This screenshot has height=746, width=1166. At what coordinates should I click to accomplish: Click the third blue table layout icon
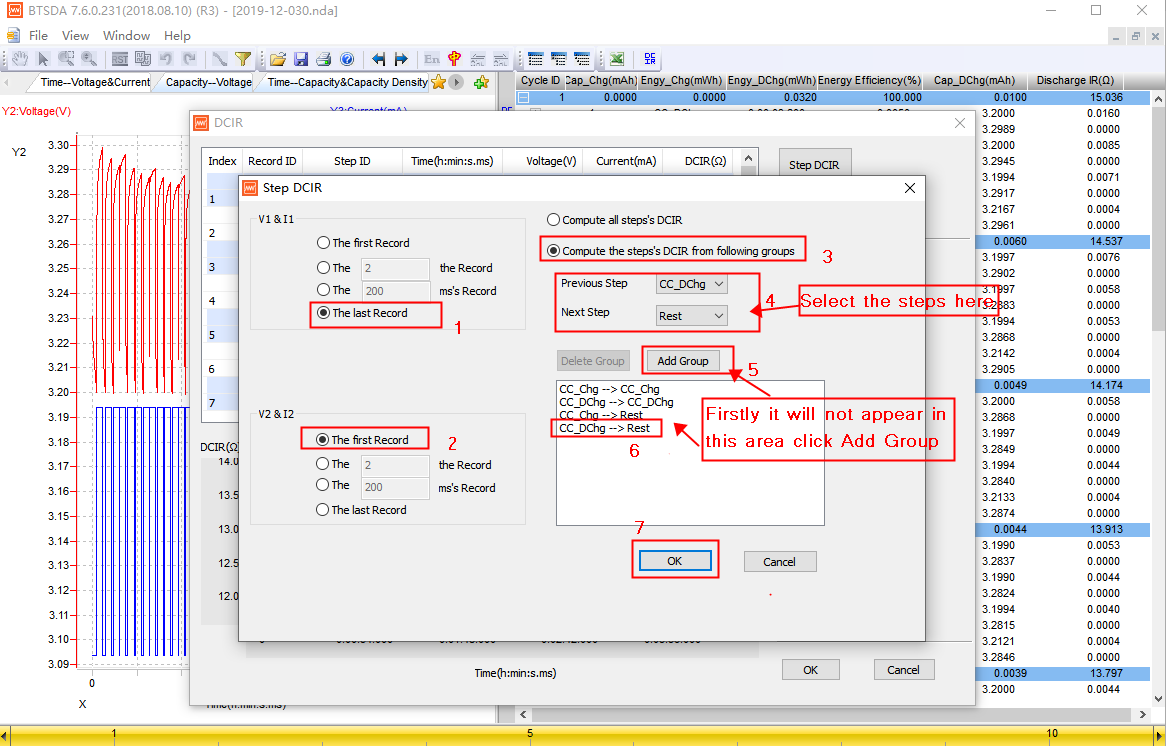582,59
